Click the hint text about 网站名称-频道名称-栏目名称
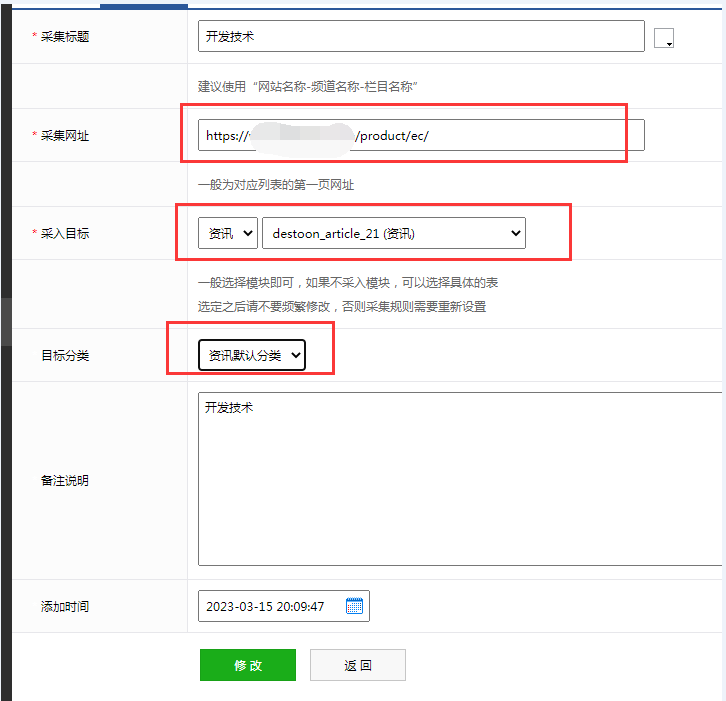The width and height of the screenshot is (726, 701). tap(308, 87)
